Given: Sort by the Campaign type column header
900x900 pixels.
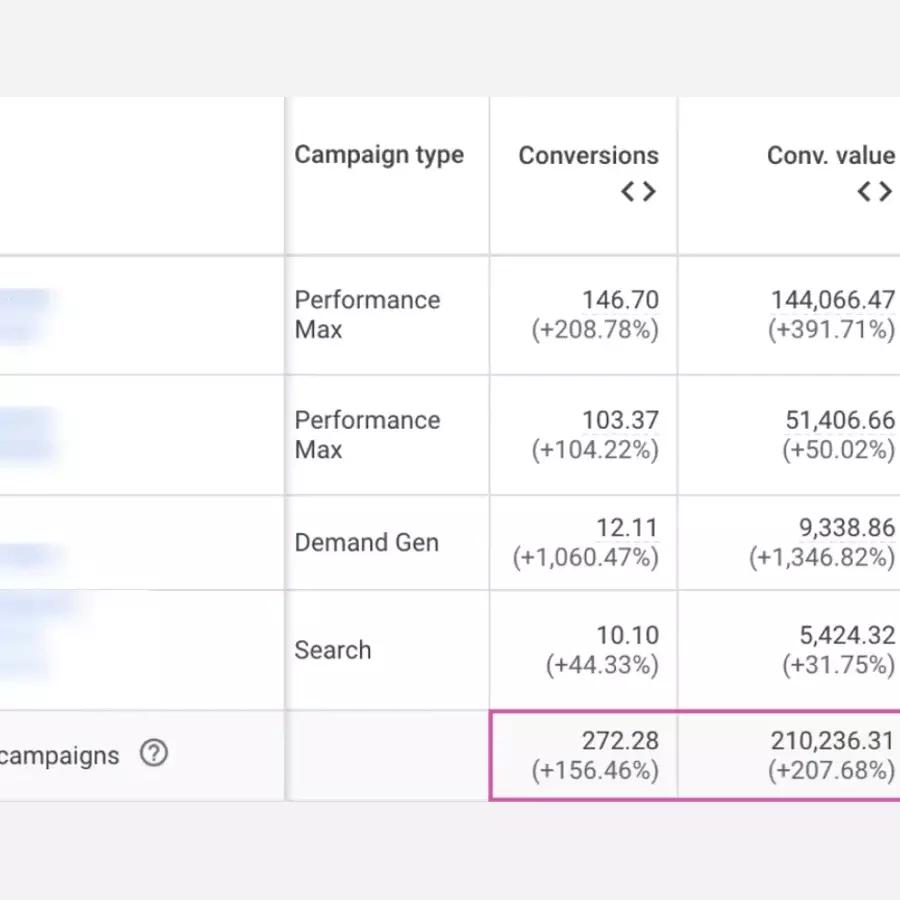Looking at the screenshot, I should point(379,155).
